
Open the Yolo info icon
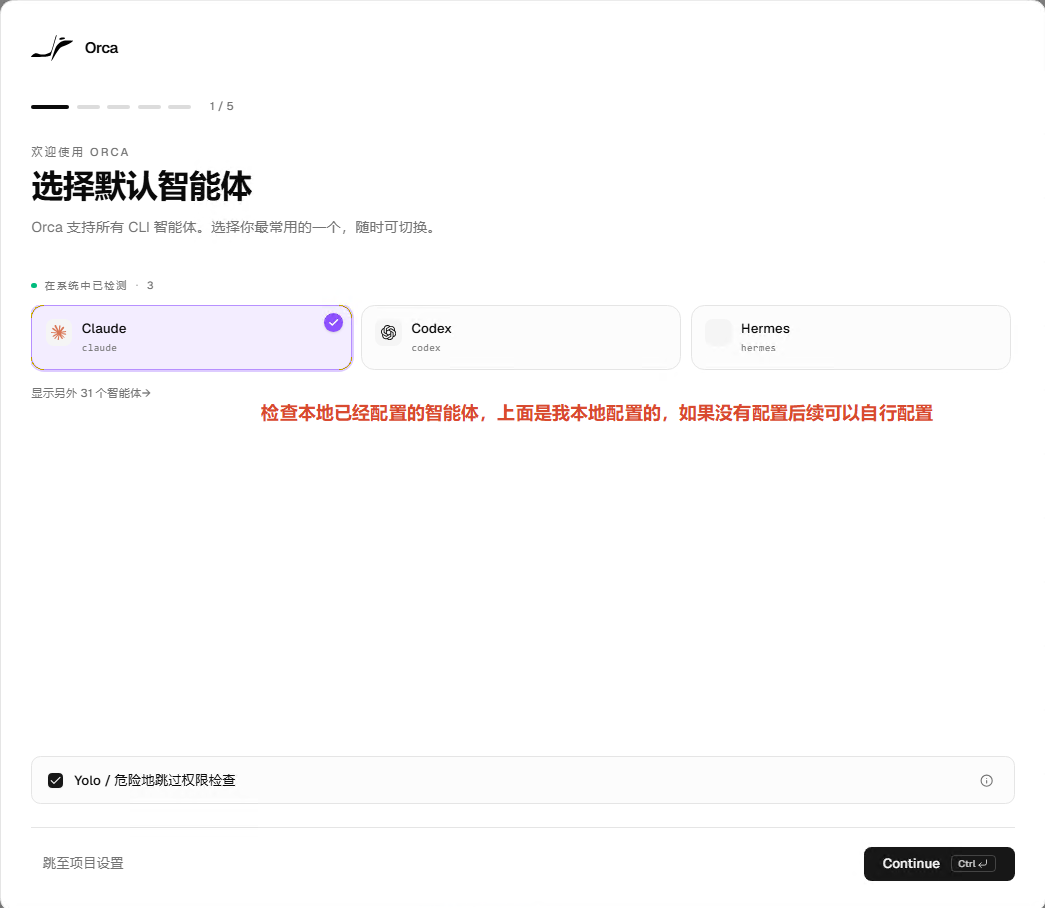pyautogui.click(x=986, y=781)
